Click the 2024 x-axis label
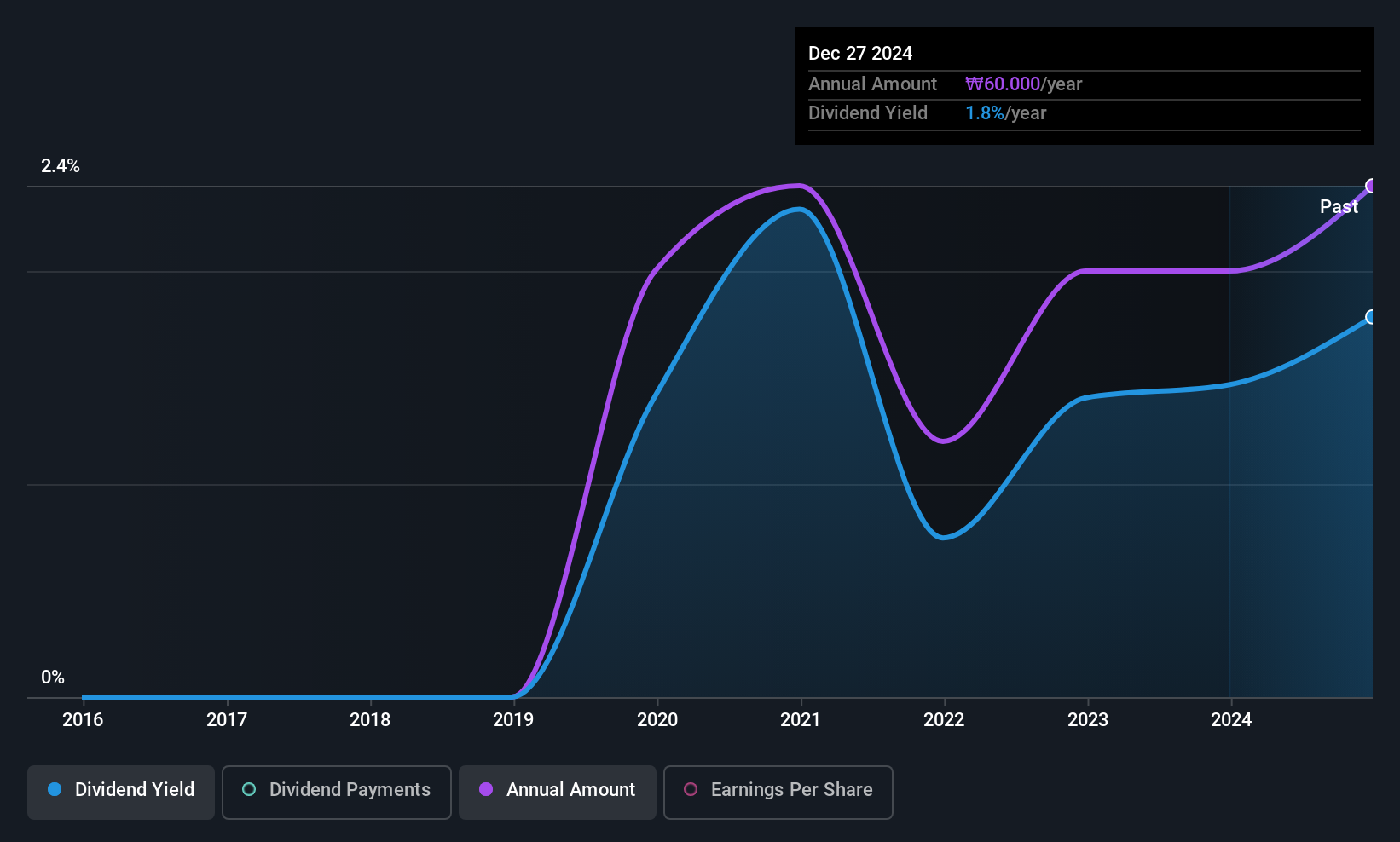Image resolution: width=1400 pixels, height=842 pixels. coord(1231,720)
